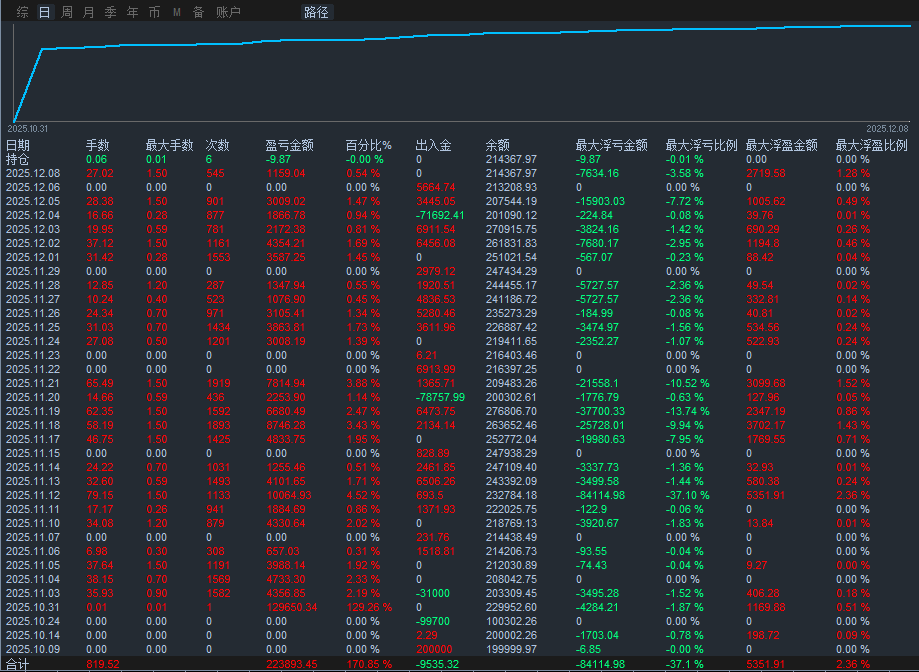Click lots value 46.75 on 2025.11.17

point(100,439)
